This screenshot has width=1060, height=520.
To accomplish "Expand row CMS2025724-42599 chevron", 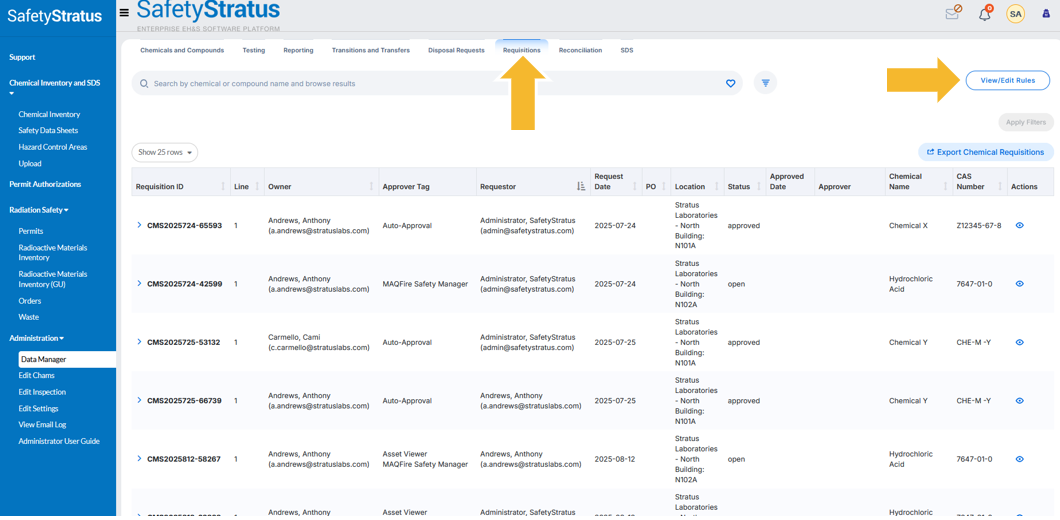I will tap(139, 283).
